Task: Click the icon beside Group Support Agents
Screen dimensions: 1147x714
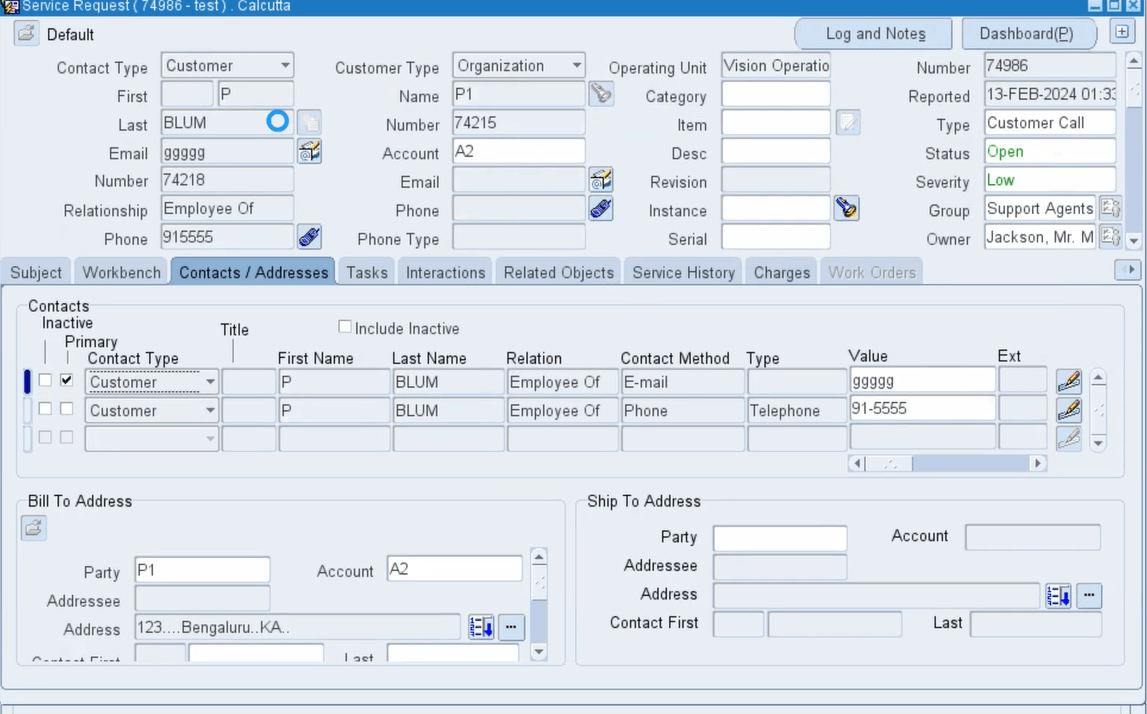Action: (1110, 208)
